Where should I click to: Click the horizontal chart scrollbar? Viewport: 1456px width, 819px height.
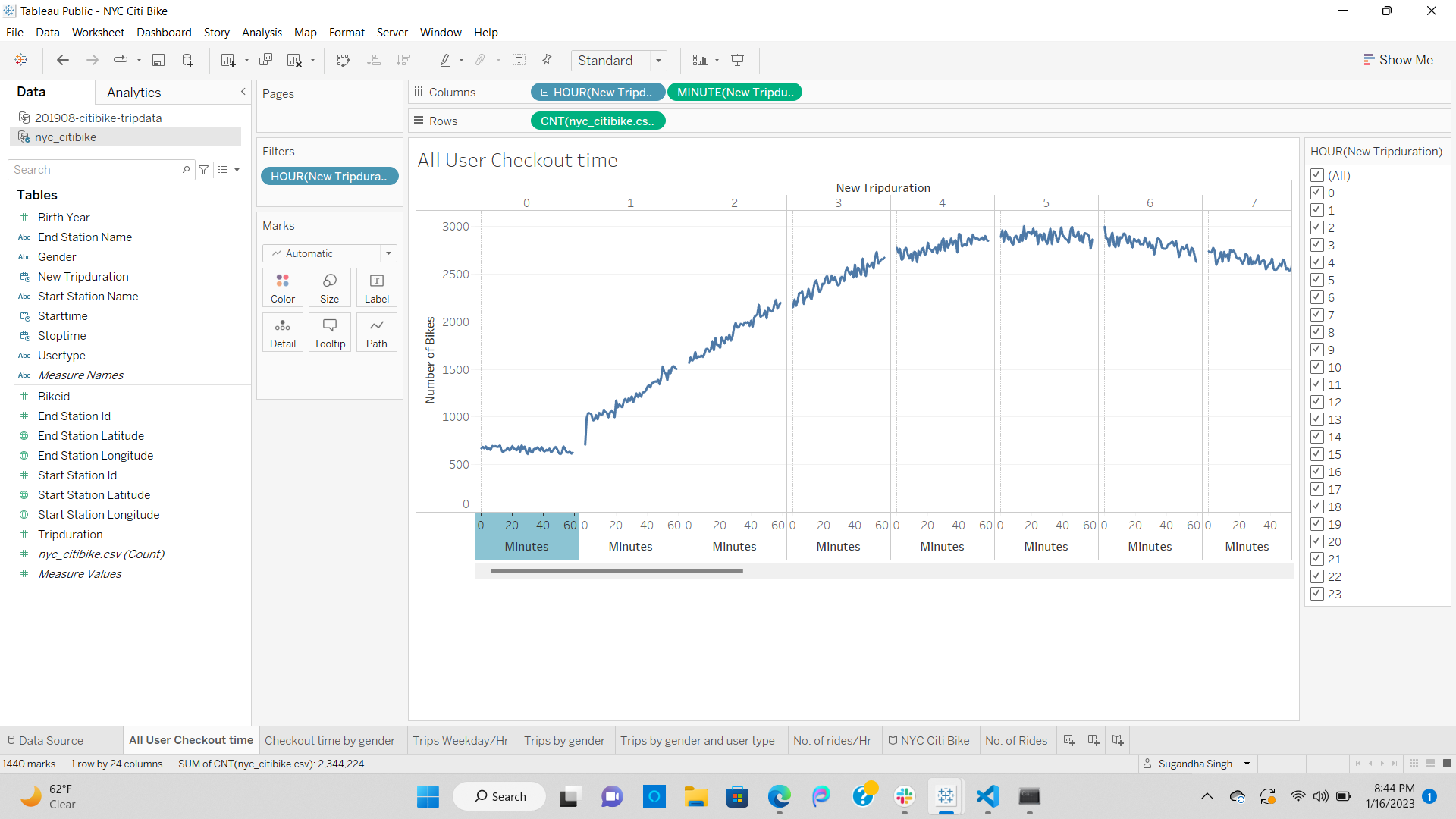pyautogui.click(x=617, y=571)
